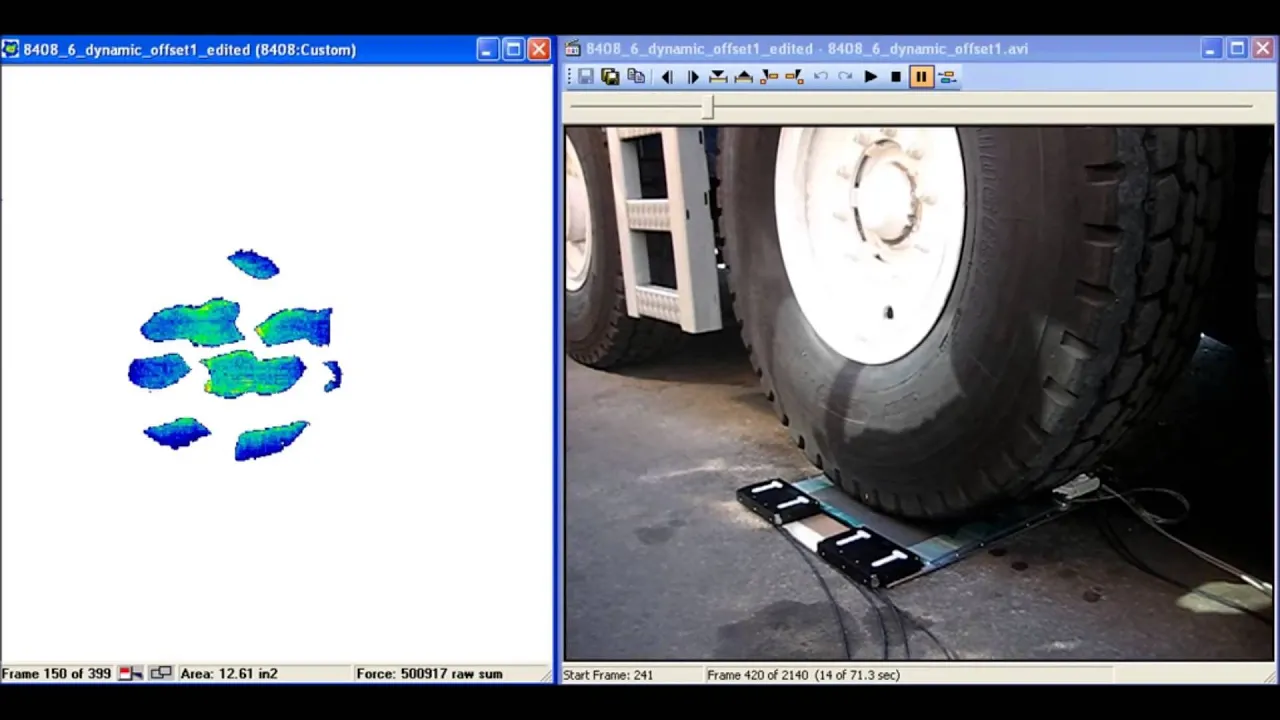The width and height of the screenshot is (1280, 720).
Task: Step back one frame with the previous-frame arrow
Action: tap(667, 77)
